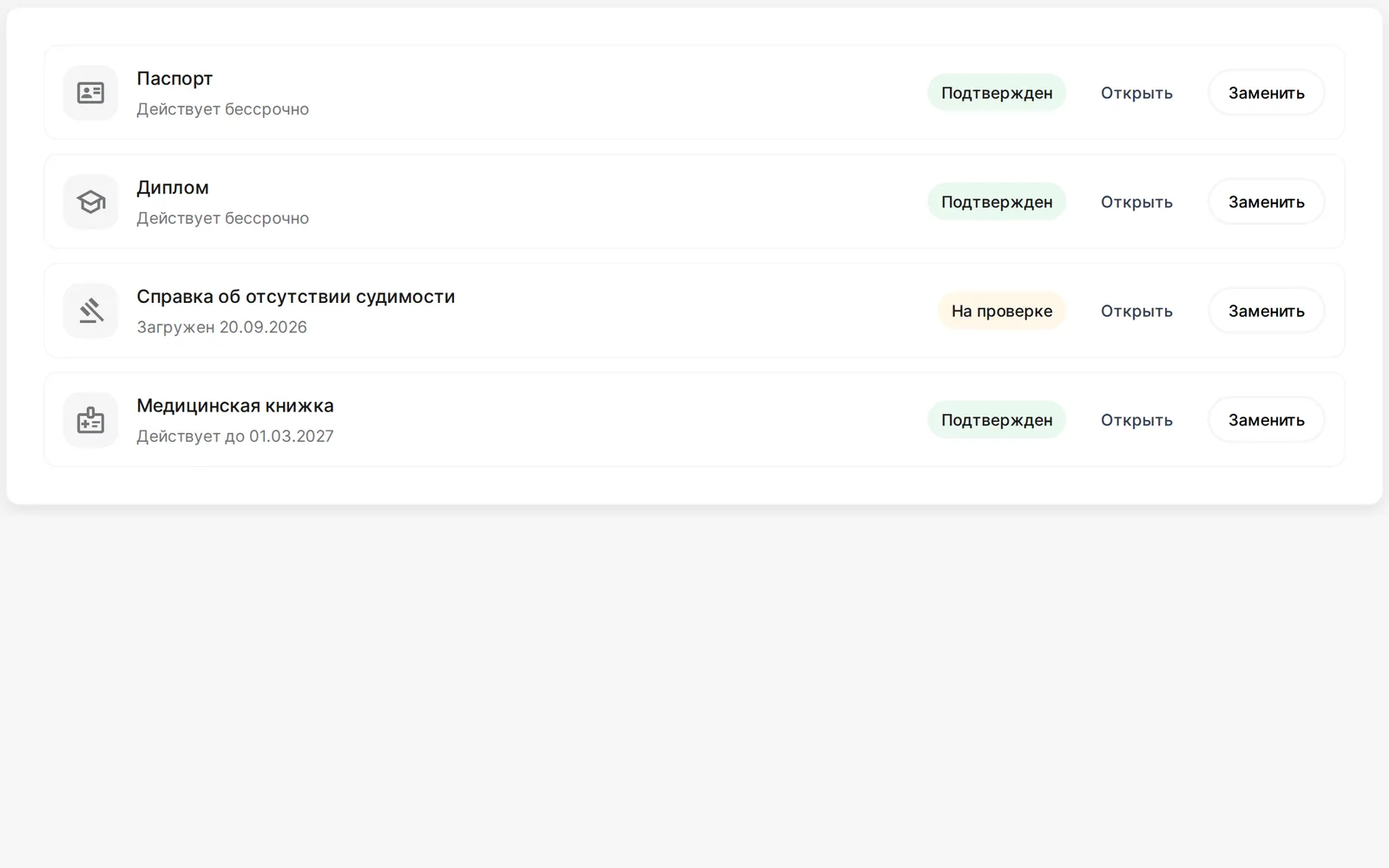Open the Медицинская книжка document

coord(1136,420)
